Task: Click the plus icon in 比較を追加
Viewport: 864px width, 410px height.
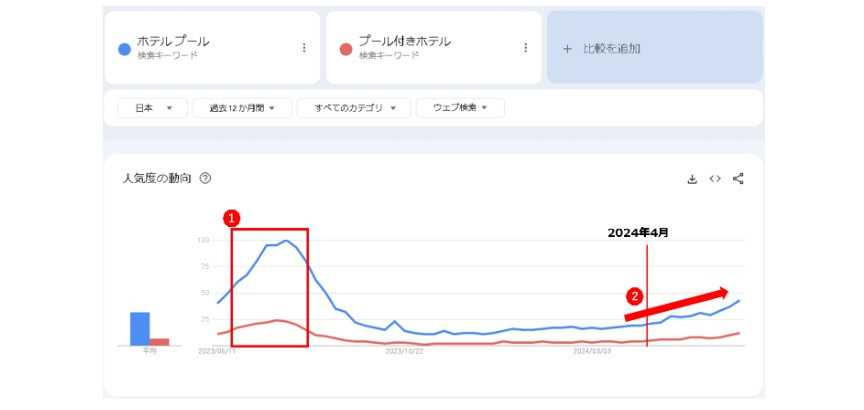Action: (567, 48)
